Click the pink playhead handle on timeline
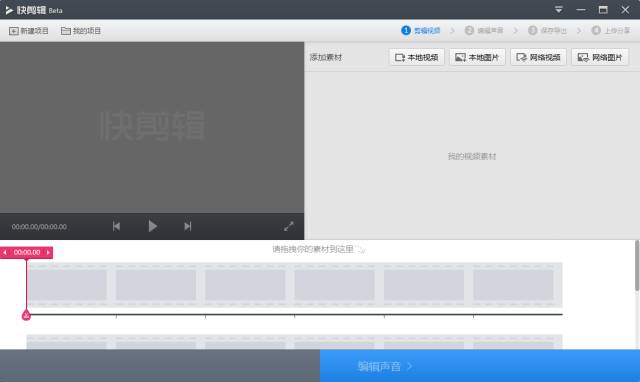The image size is (640, 382). [x=26, y=315]
